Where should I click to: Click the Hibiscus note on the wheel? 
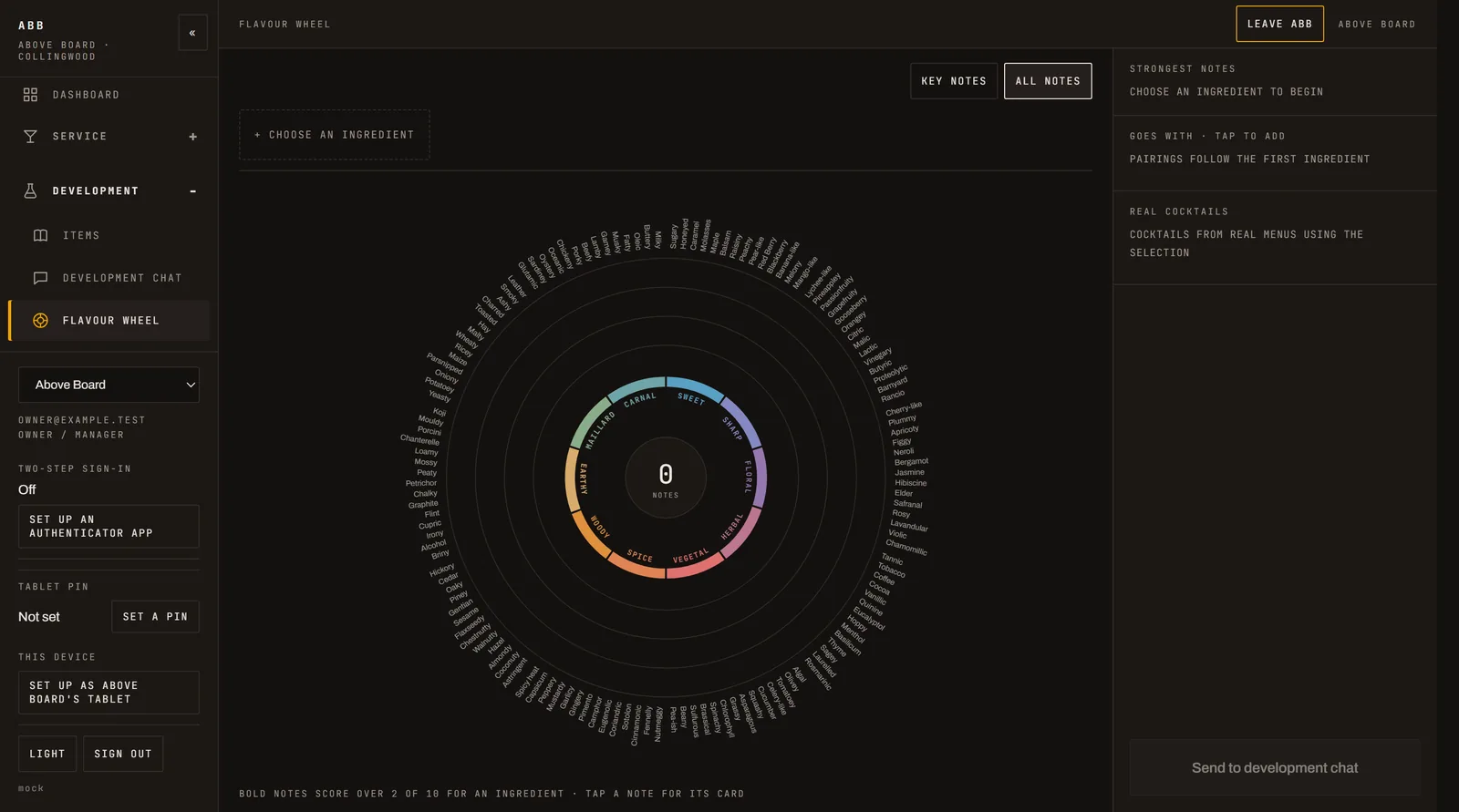click(x=910, y=483)
